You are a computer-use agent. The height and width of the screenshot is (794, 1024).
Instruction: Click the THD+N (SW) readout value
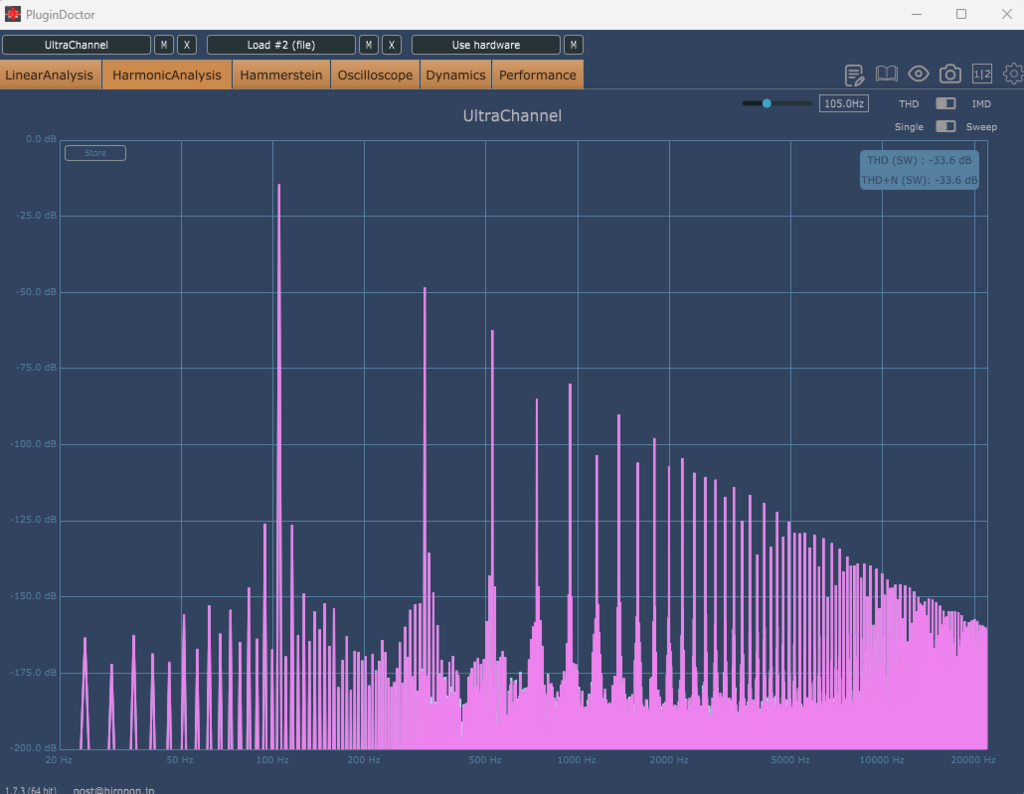pyautogui.click(x=919, y=180)
